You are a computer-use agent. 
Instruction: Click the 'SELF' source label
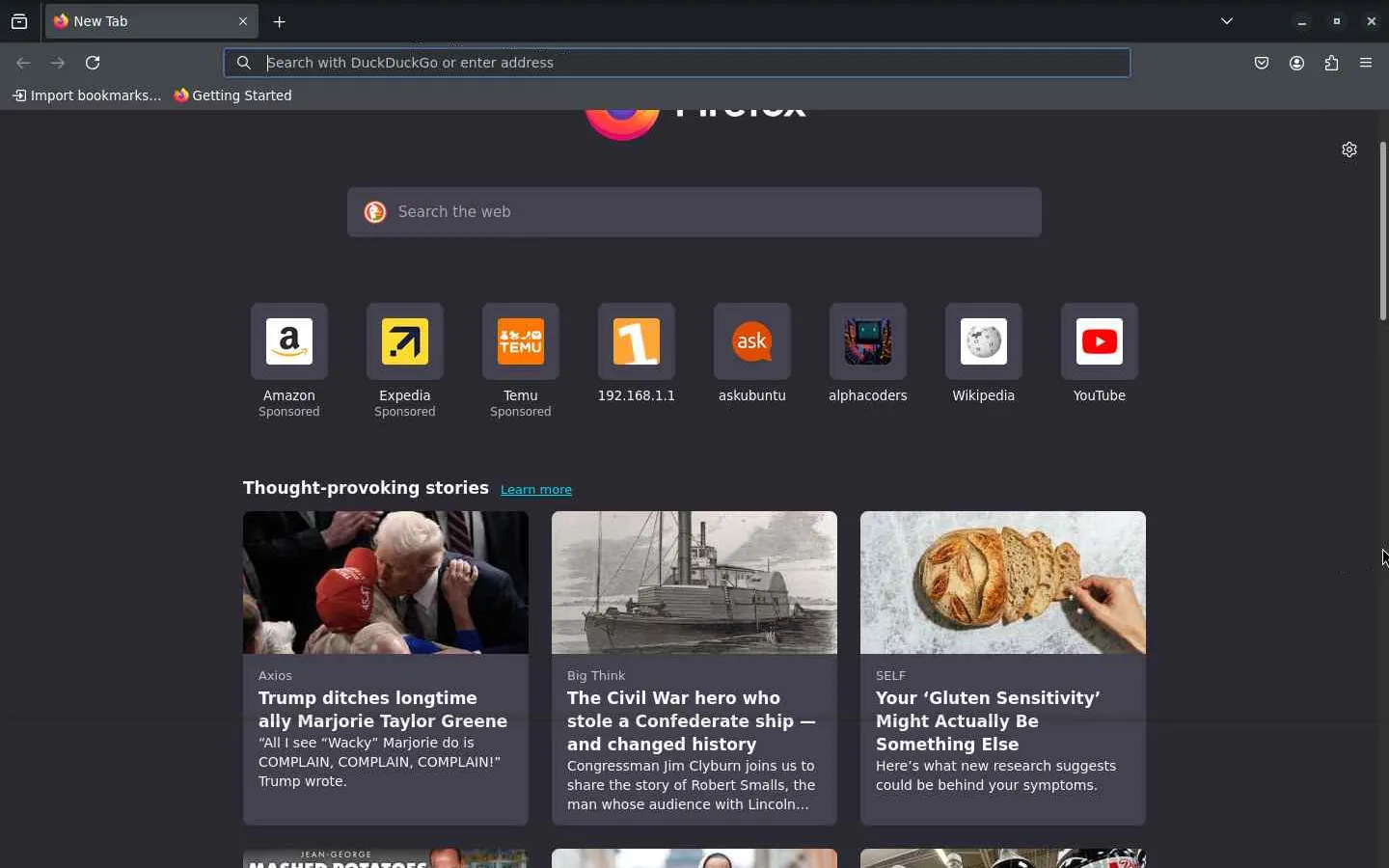(x=890, y=676)
